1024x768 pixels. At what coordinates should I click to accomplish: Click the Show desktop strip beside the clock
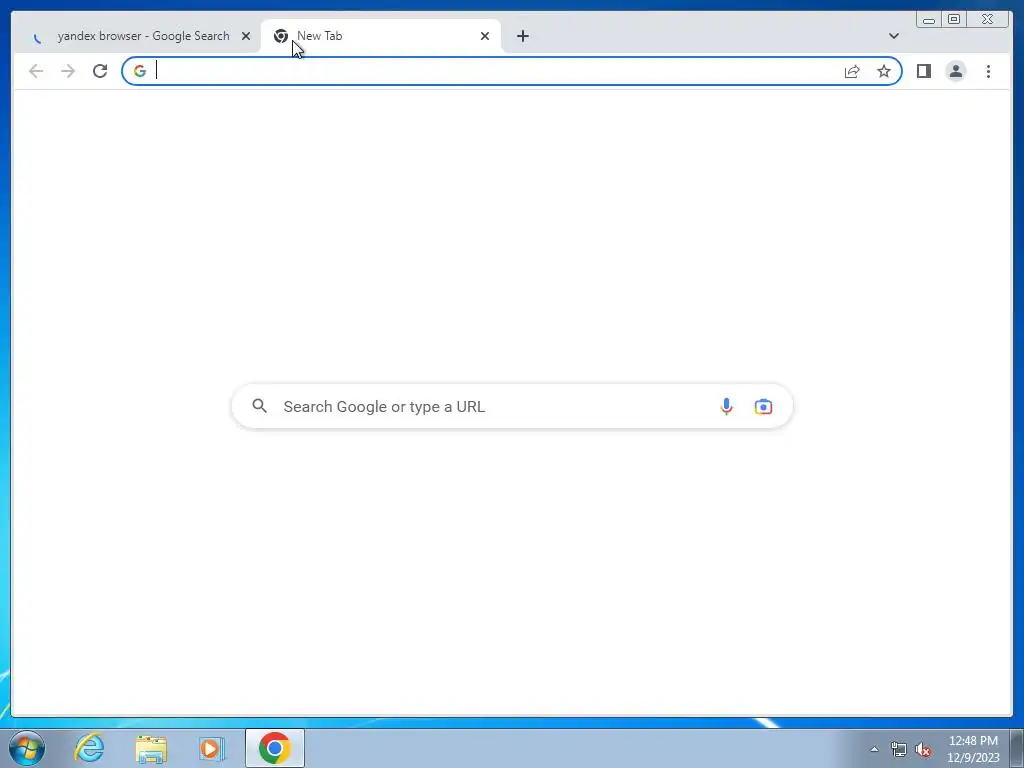click(x=1017, y=748)
